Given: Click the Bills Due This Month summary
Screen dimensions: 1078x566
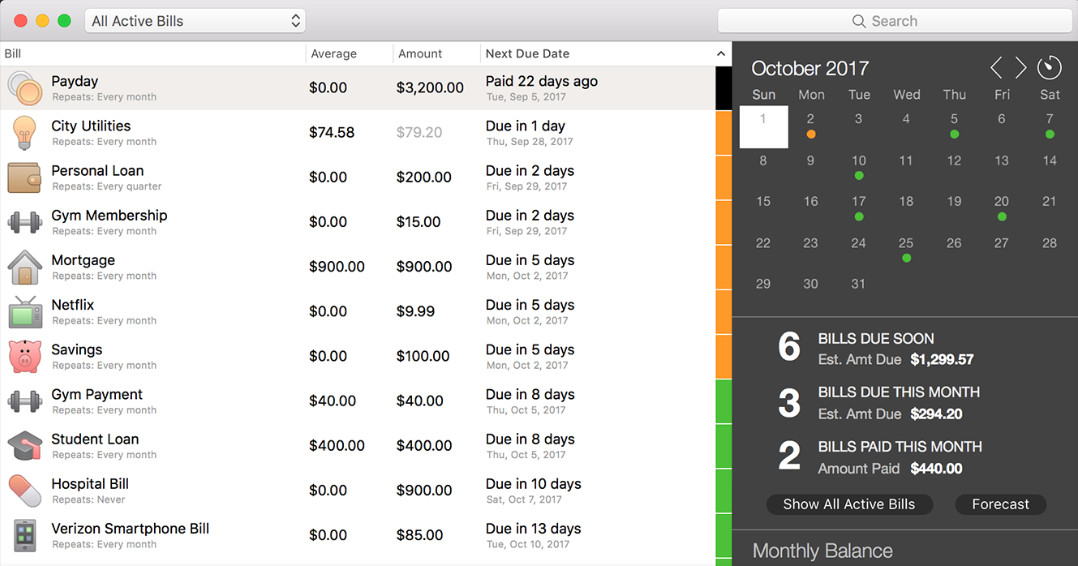Looking at the screenshot, I should click(879, 402).
